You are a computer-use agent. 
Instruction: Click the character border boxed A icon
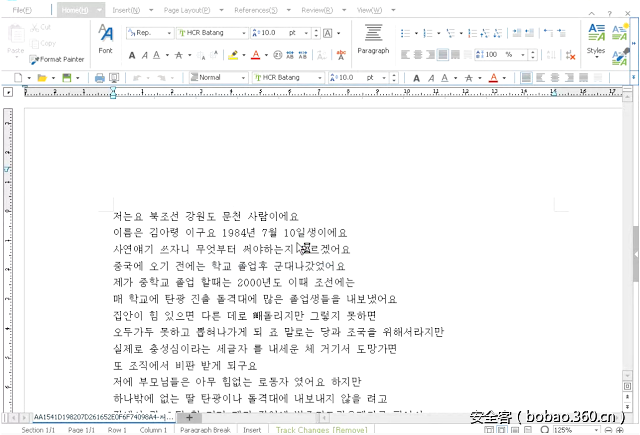pos(327,33)
